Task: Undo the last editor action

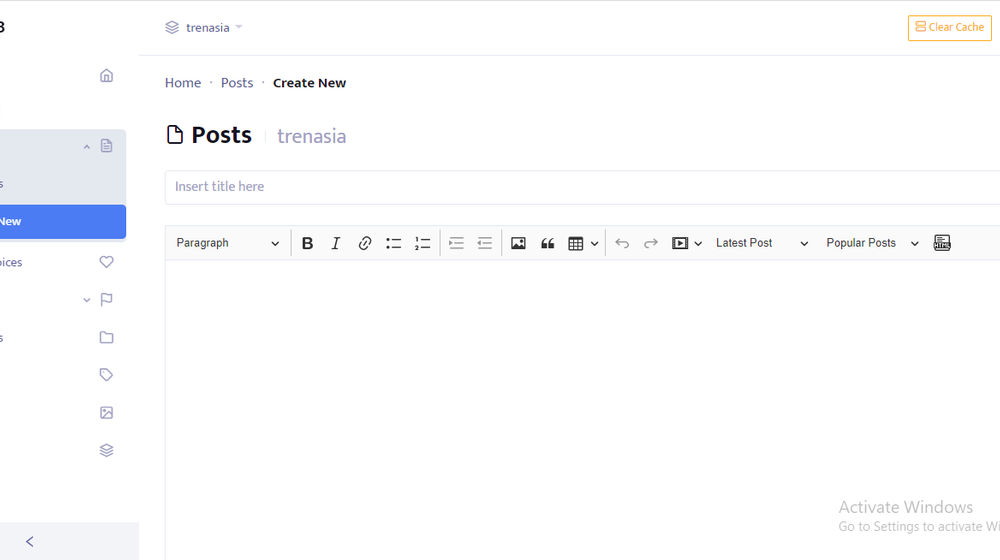Action: [x=622, y=243]
